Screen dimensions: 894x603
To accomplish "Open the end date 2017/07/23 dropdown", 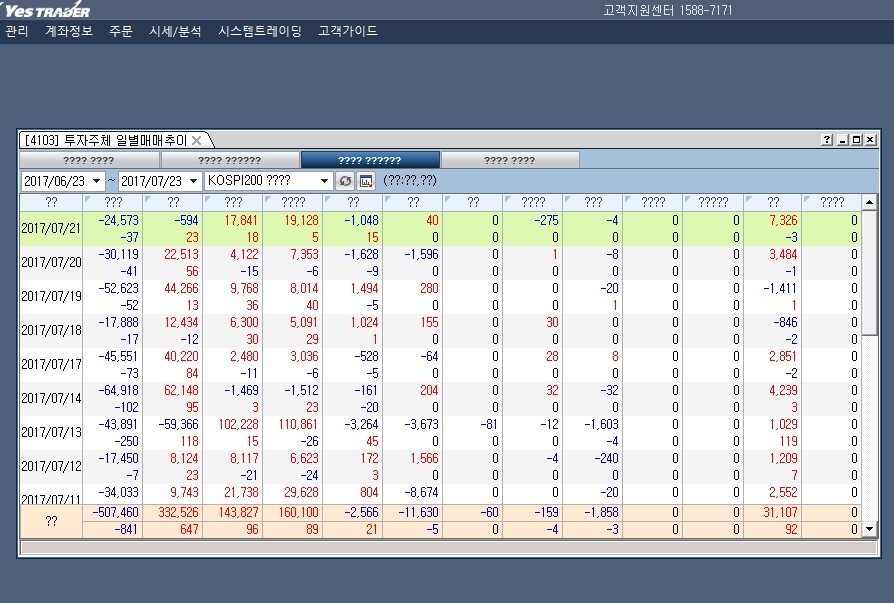I will 192,181.
